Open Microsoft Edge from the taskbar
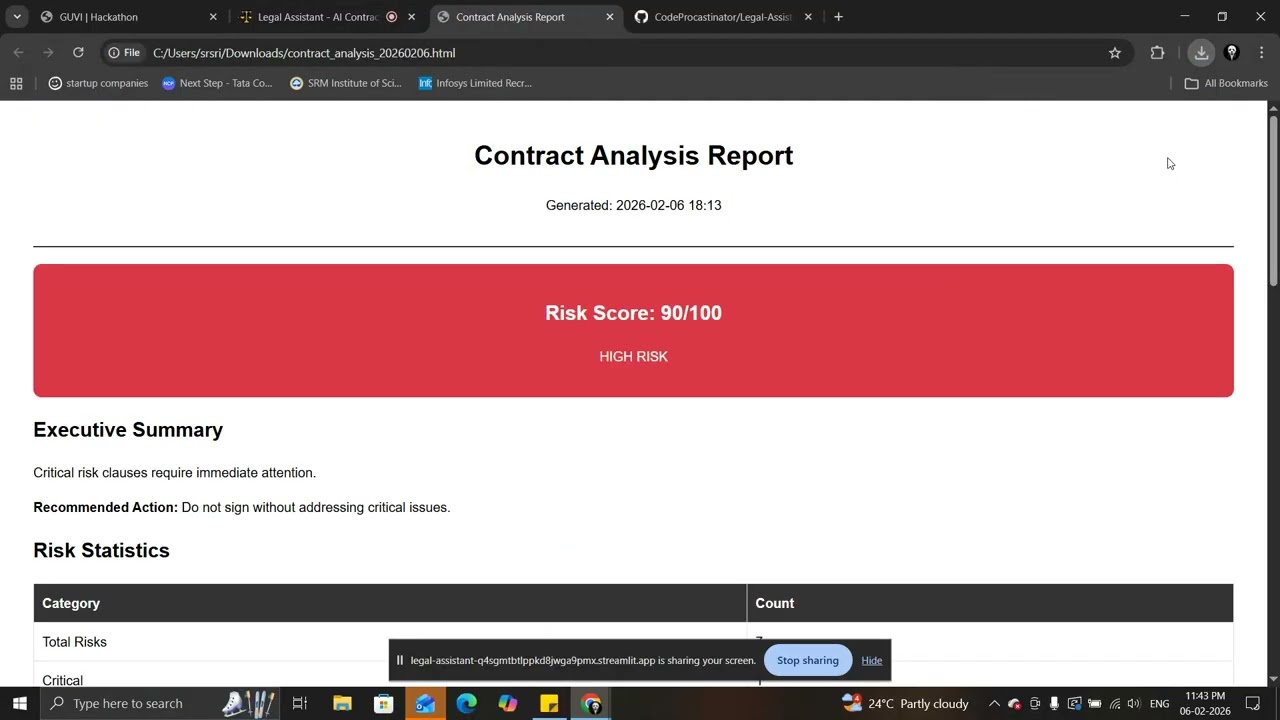1280x720 pixels. pyautogui.click(x=467, y=703)
